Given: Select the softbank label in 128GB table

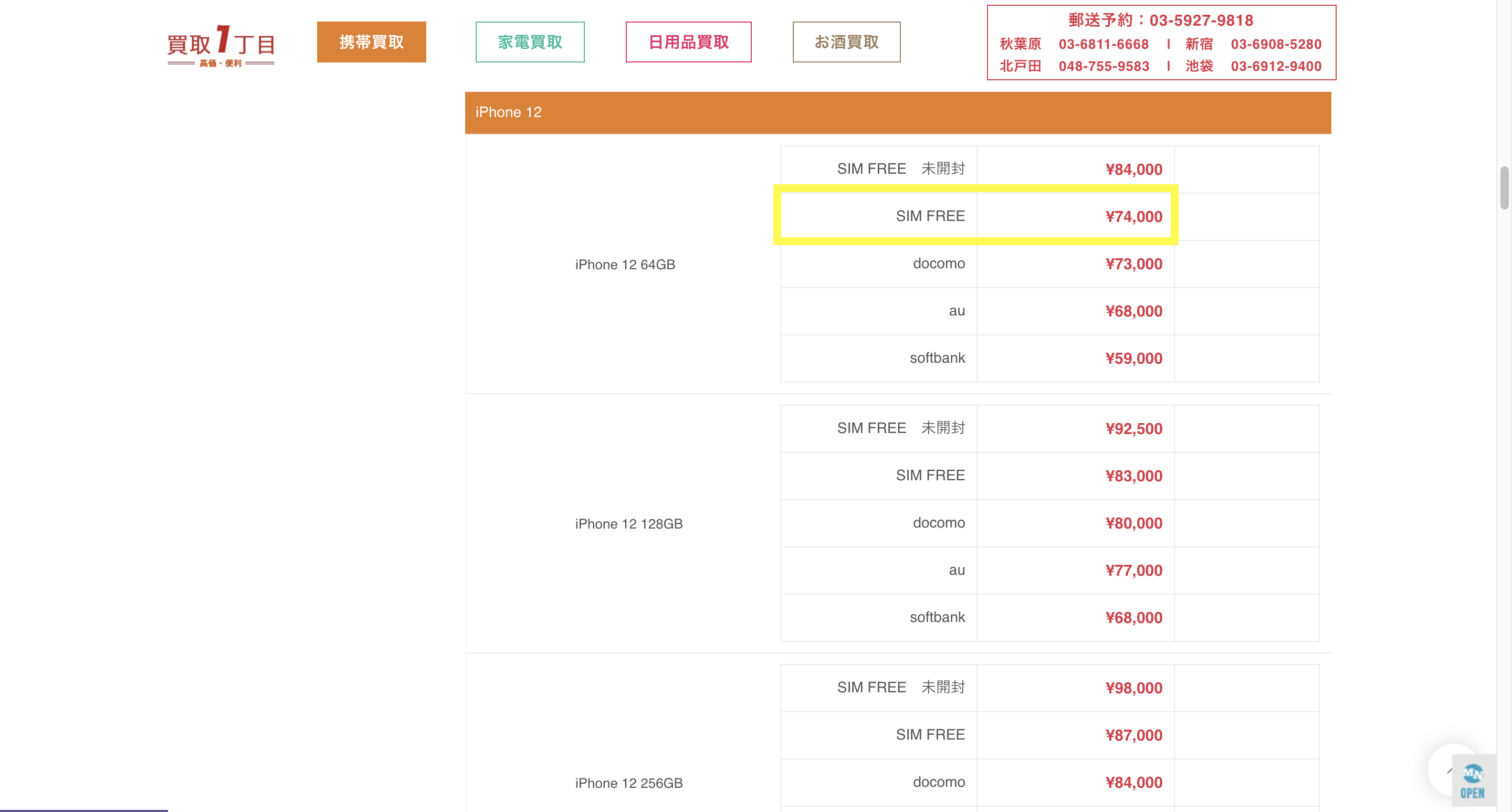Looking at the screenshot, I should tap(937, 617).
